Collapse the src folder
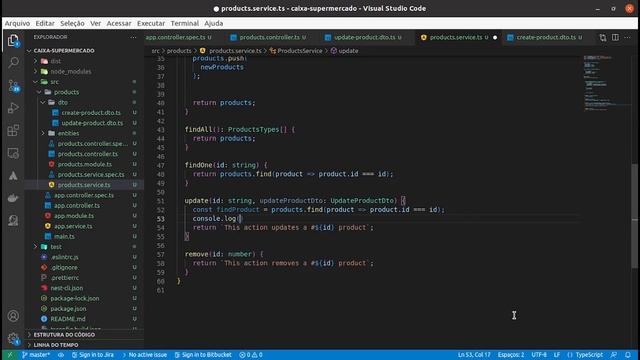640x360 pixels. (55, 82)
